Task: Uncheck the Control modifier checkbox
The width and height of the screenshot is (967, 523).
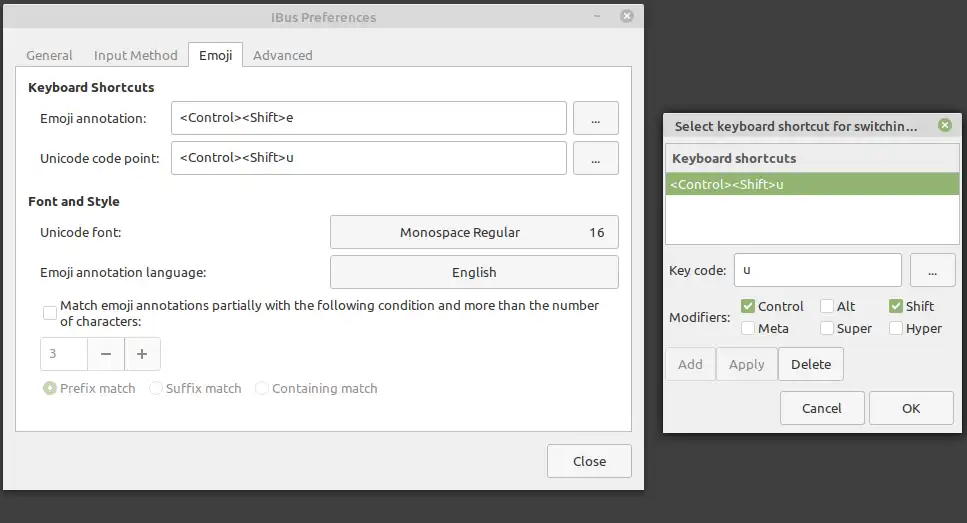Action: (x=748, y=306)
